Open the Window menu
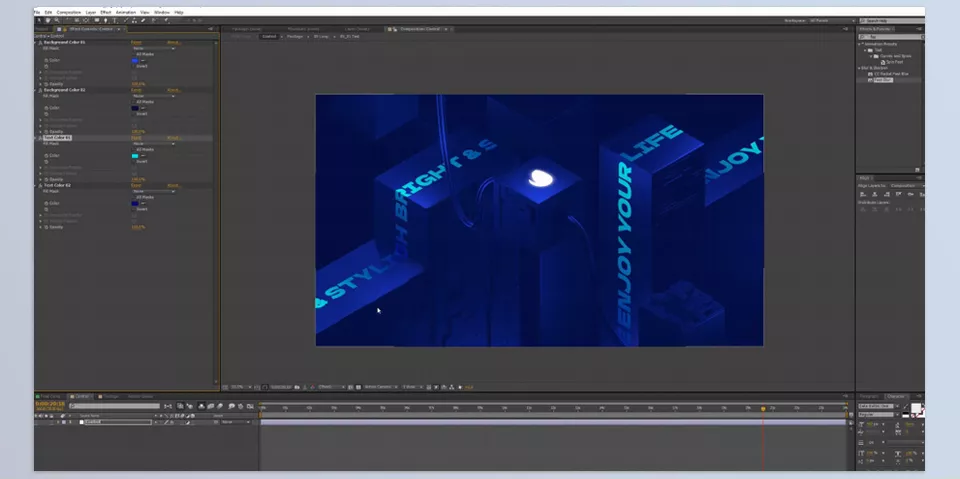Image resolution: width=960 pixels, height=479 pixels. pos(162,12)
